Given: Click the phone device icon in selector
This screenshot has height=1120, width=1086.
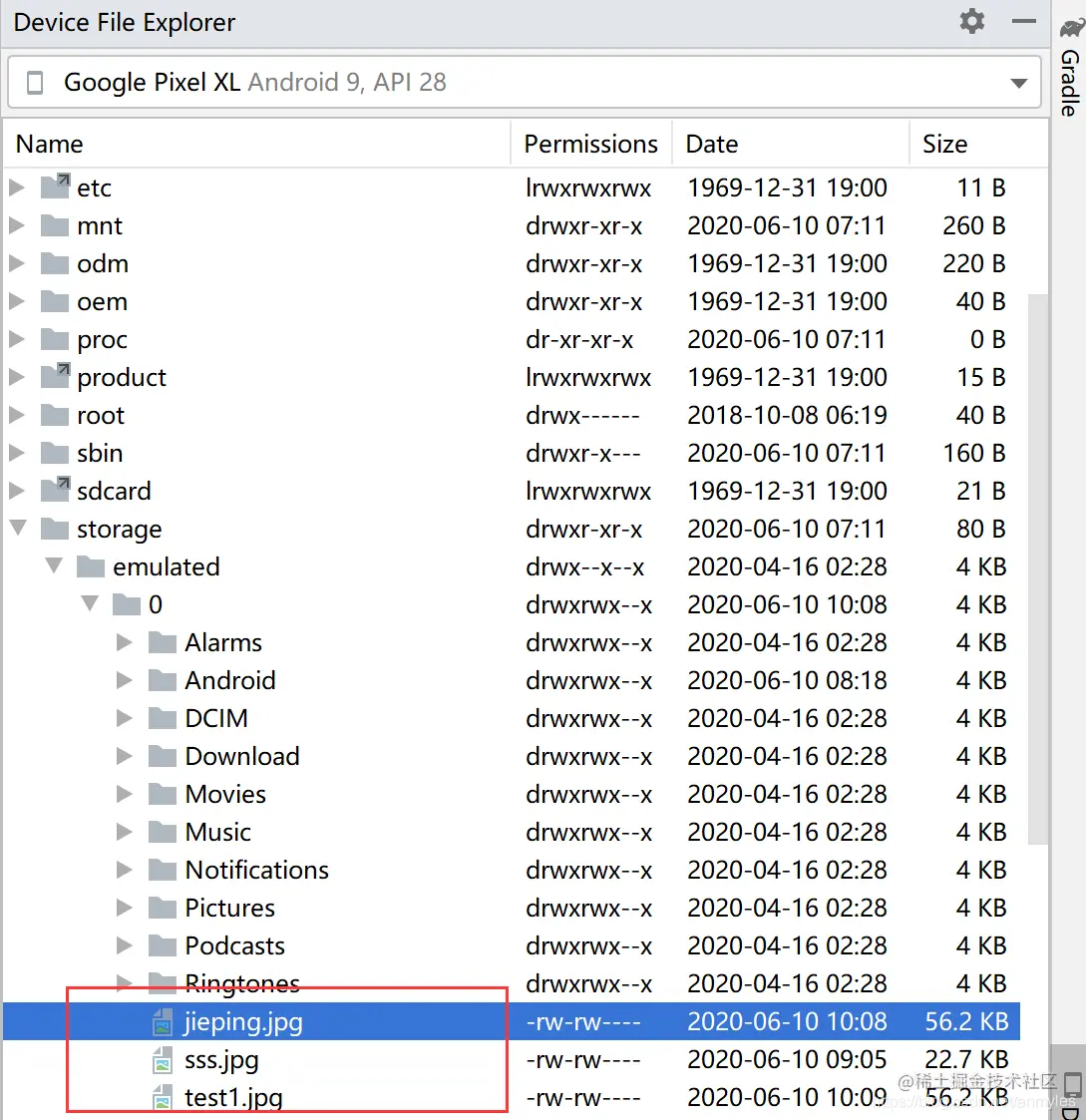Looking at the screenshot, I should pyautogui.click(x=34, y=82).
